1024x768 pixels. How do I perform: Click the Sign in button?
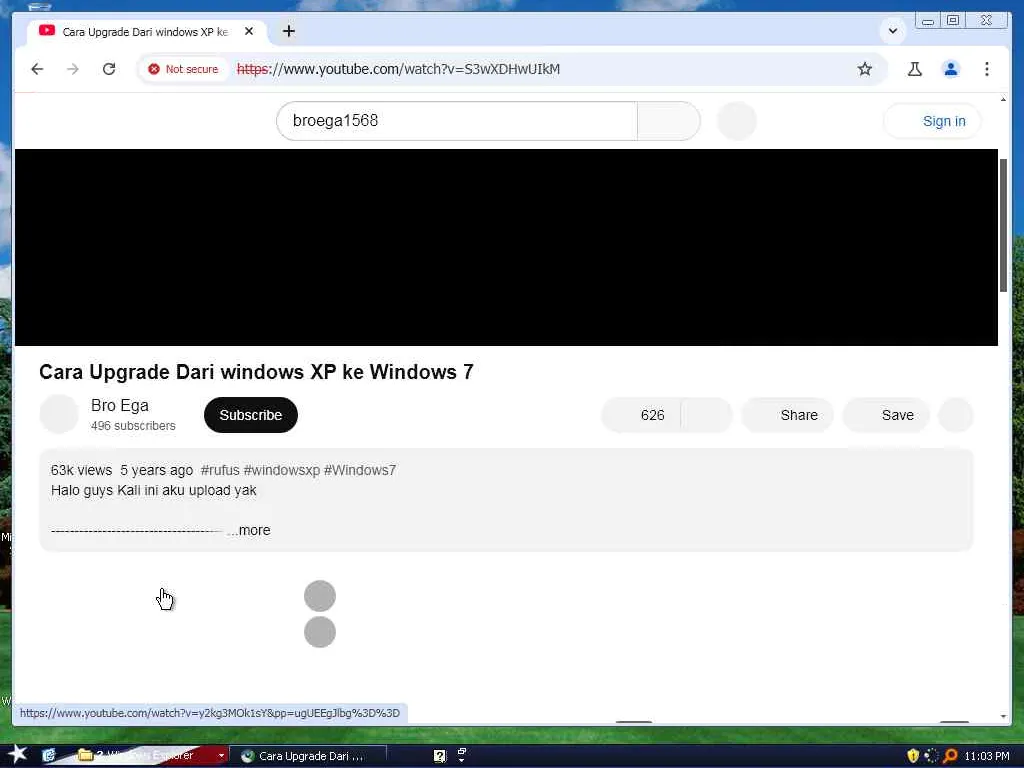click(932, 121)
